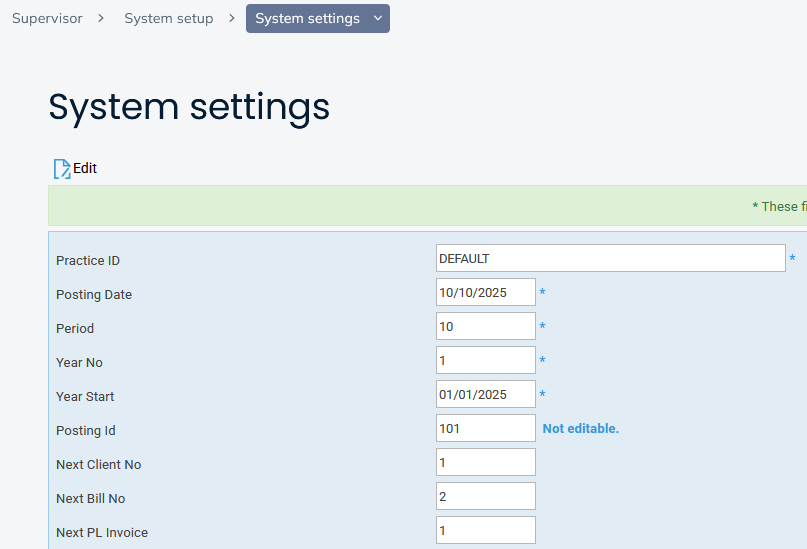Click the System settings page heading
The height and width of the screenshot is (549, 807).
[x=189, y=107]
